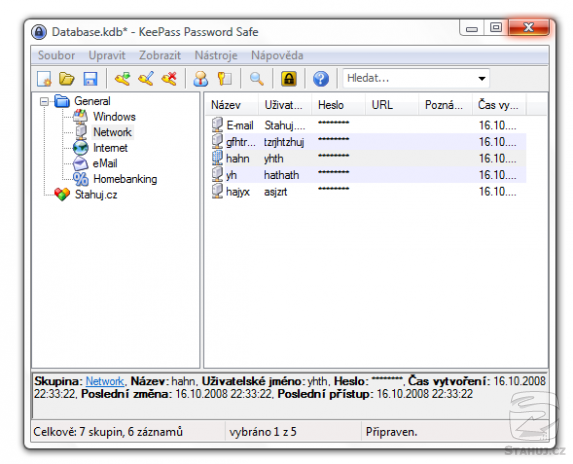573x464 pixels.
Task: Open help with the blue question icon
Action: tap(321, 79)
